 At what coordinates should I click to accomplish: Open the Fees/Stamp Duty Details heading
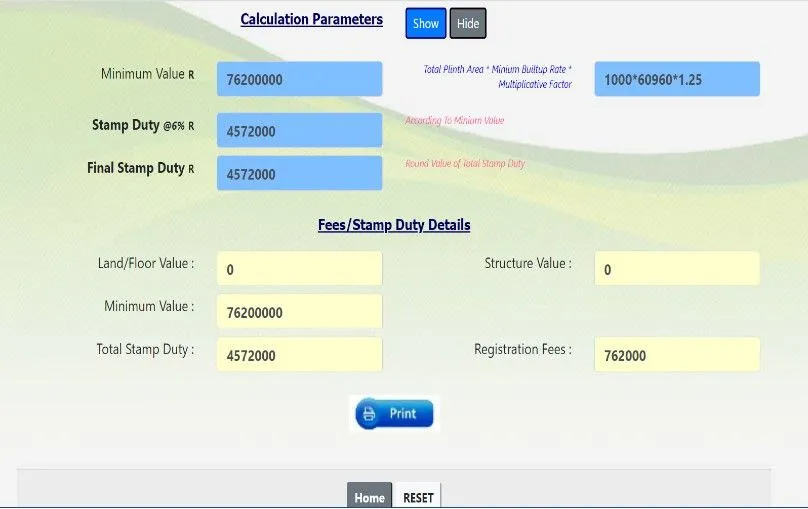pos(394,225)
